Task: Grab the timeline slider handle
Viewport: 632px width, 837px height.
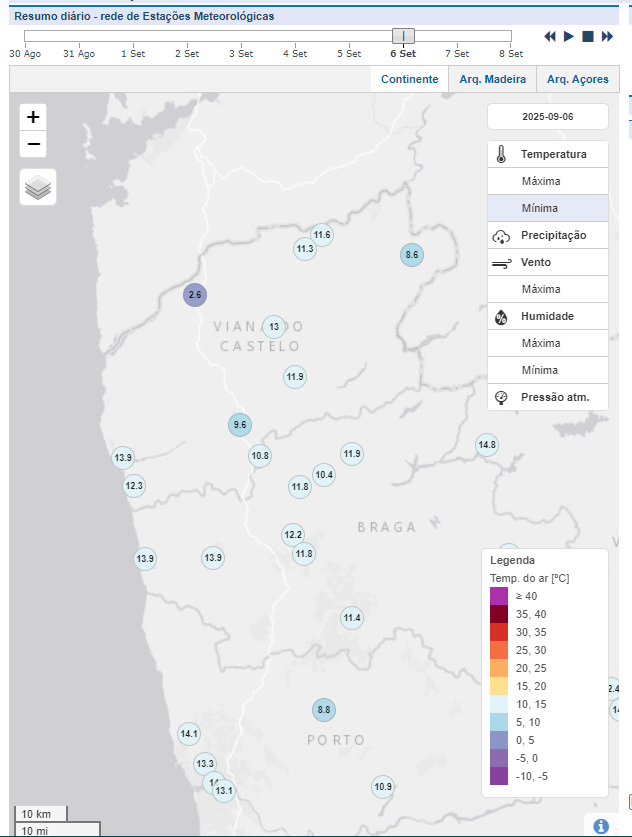Action: pos(404,36)
